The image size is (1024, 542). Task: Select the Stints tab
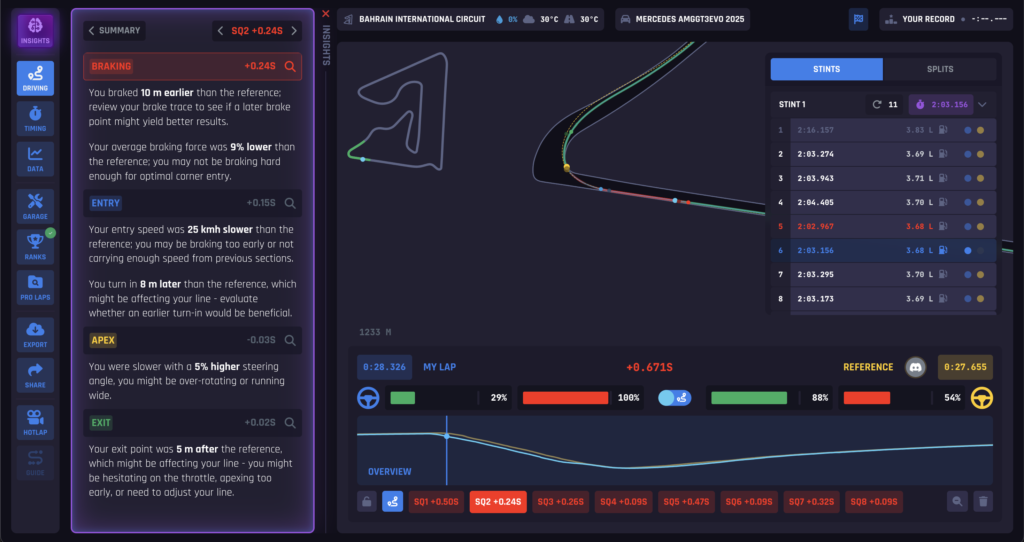tap(826, 69)
